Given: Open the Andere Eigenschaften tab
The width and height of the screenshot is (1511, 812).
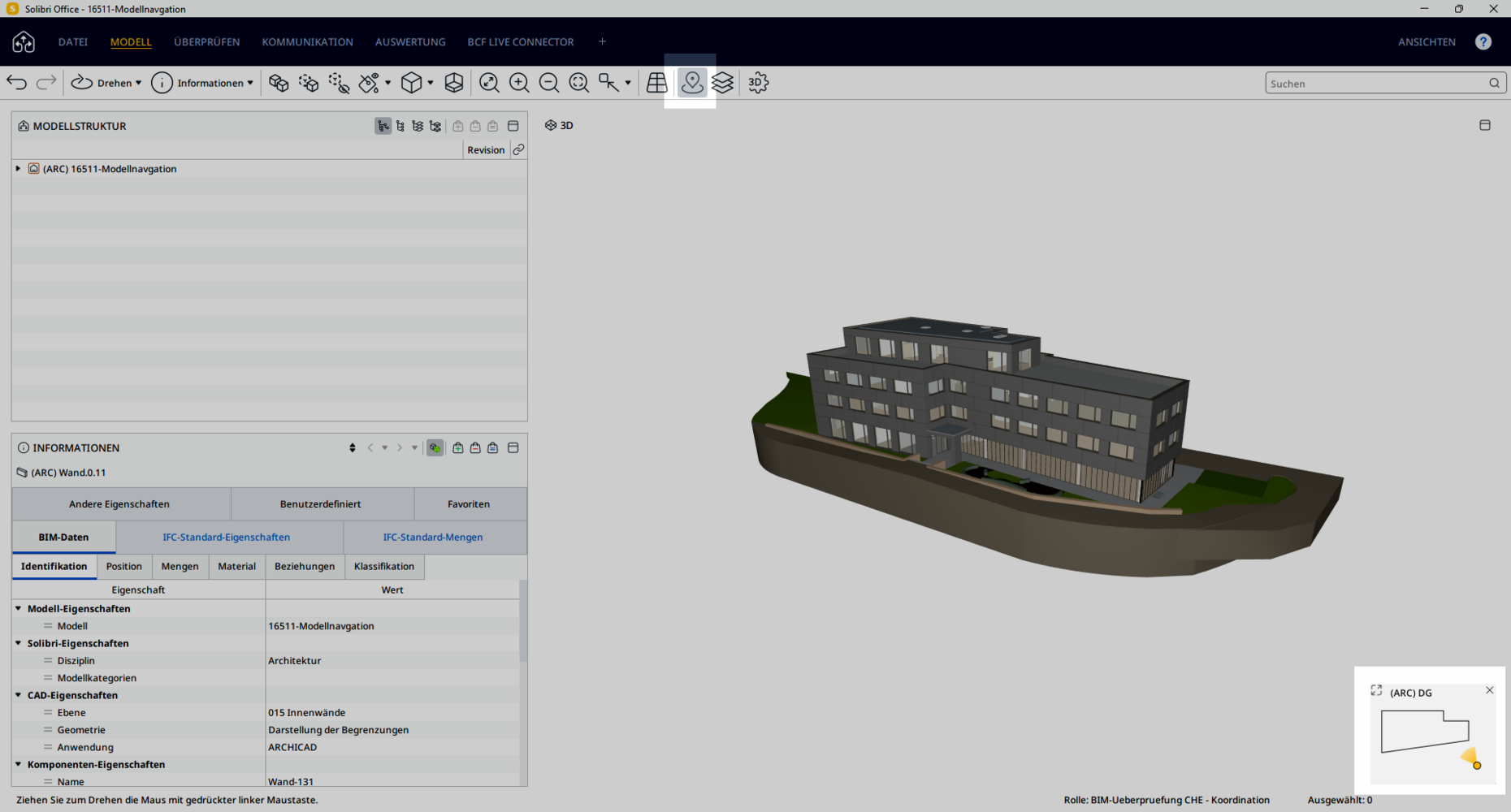Looking at the screenshot, I should 119,504.
